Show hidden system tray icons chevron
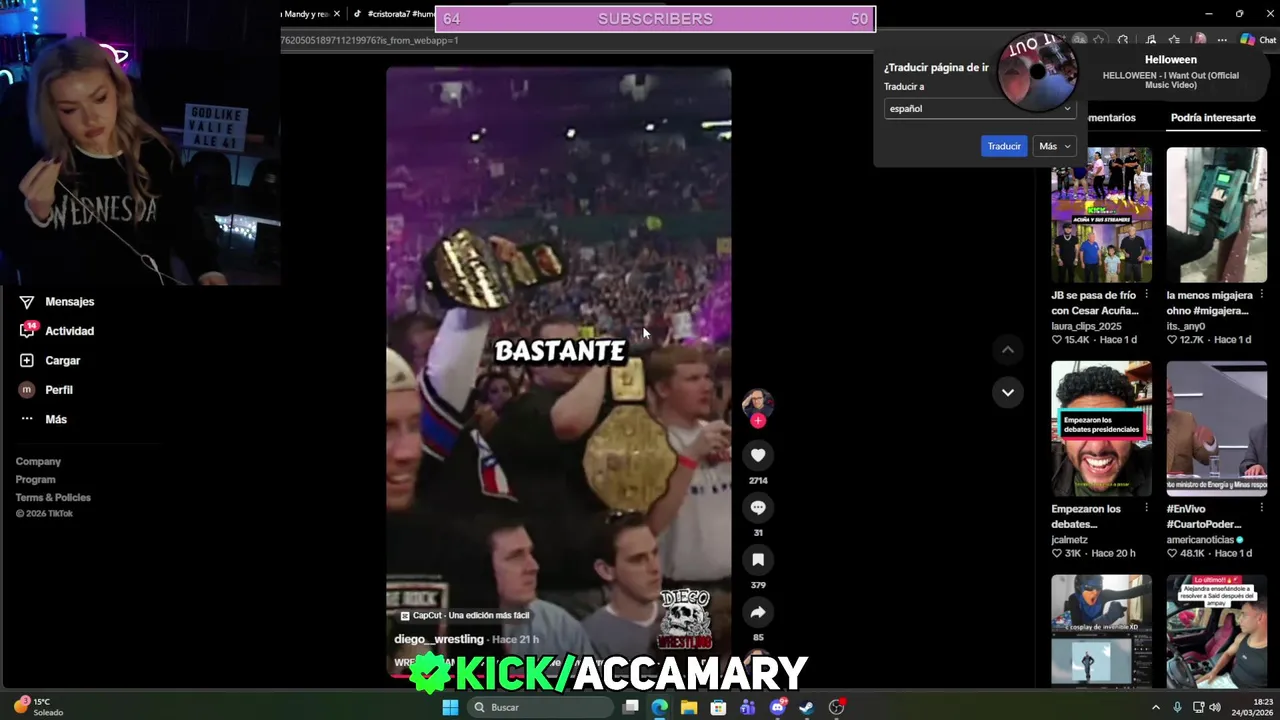Viewport: 1280px width, 720px height. point(1156,707)
